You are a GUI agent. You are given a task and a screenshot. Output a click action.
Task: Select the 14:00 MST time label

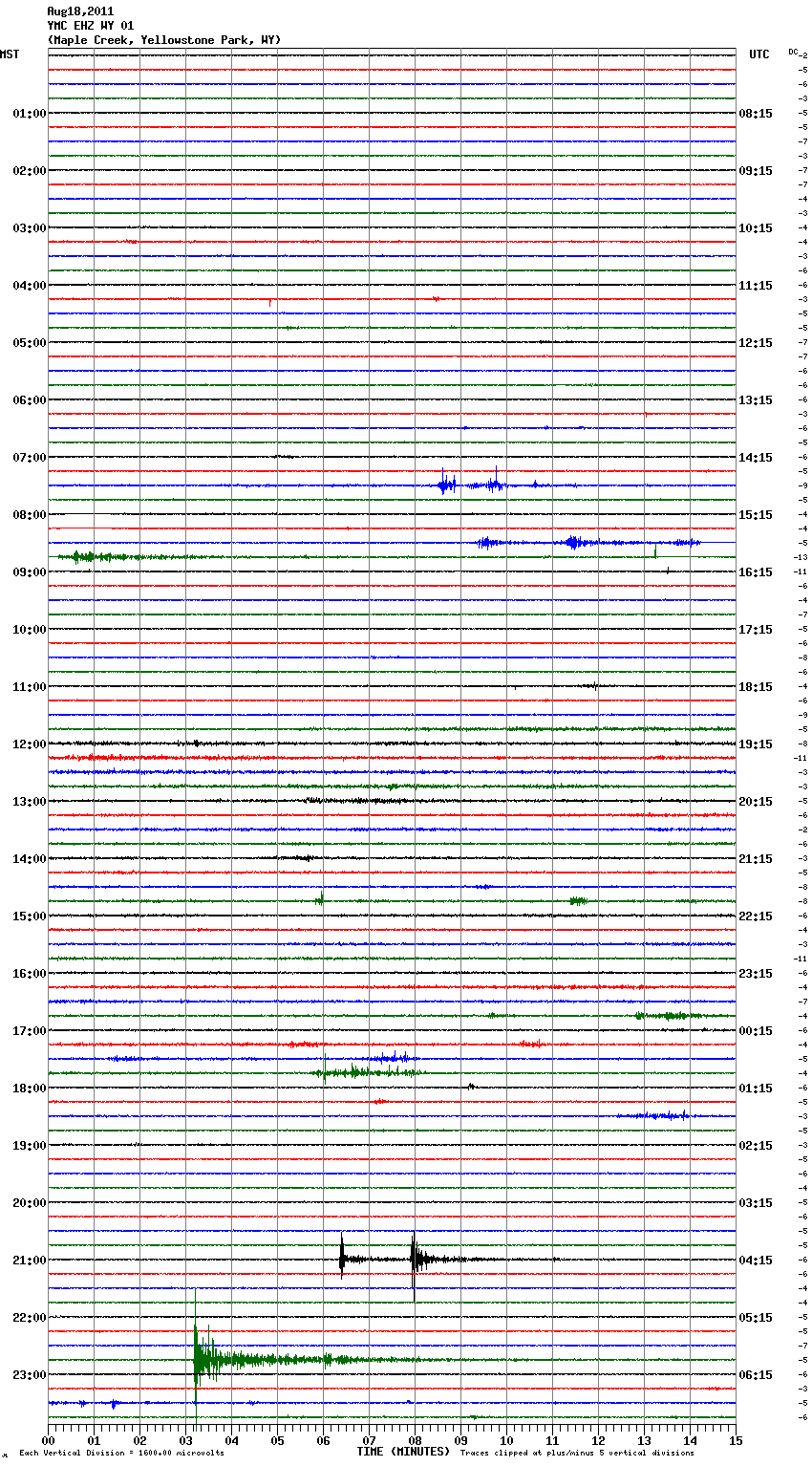[x=30, y=859]
